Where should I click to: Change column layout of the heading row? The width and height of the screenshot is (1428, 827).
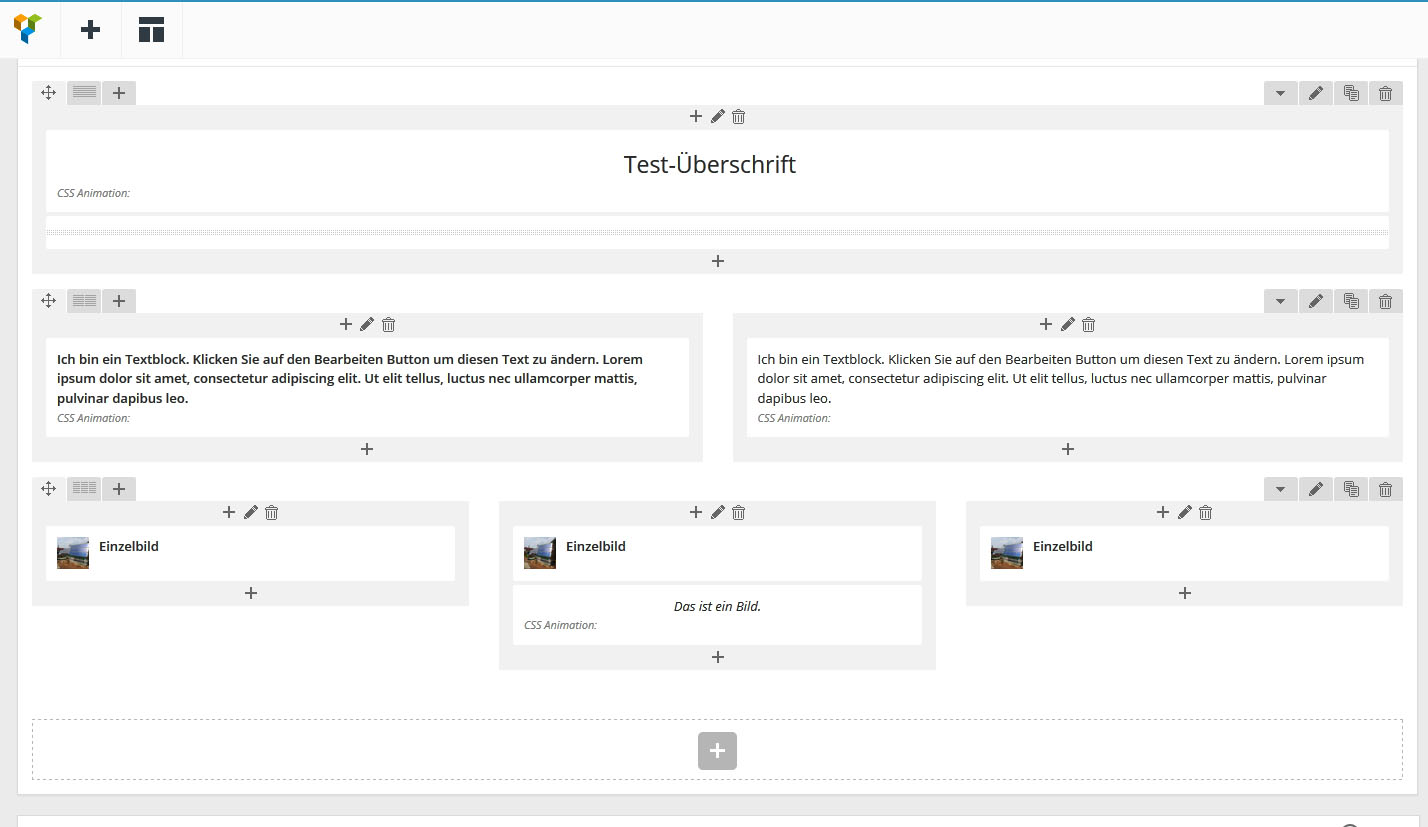[85, 93]
